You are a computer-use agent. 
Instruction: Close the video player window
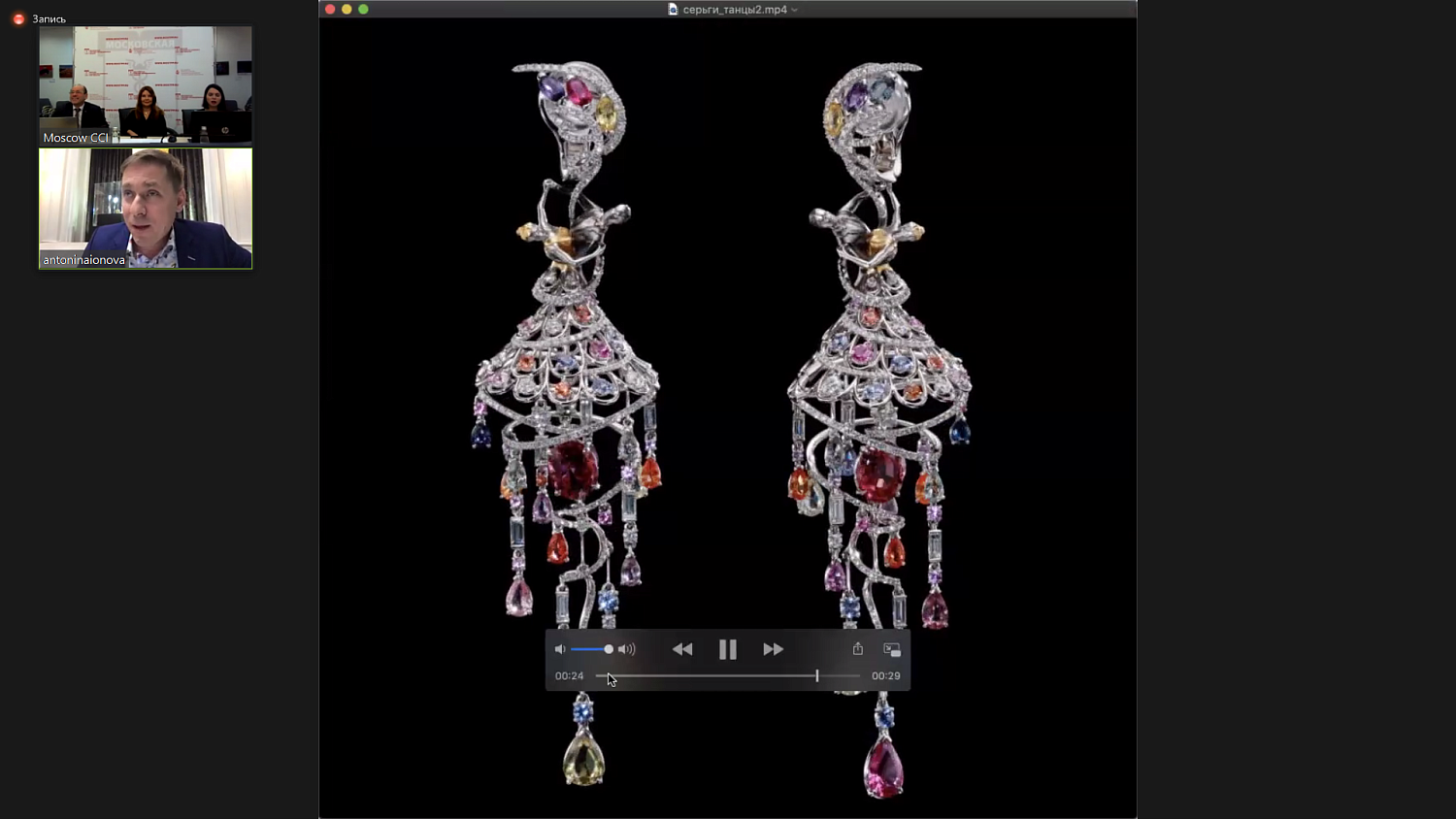[x=330, y=9]
